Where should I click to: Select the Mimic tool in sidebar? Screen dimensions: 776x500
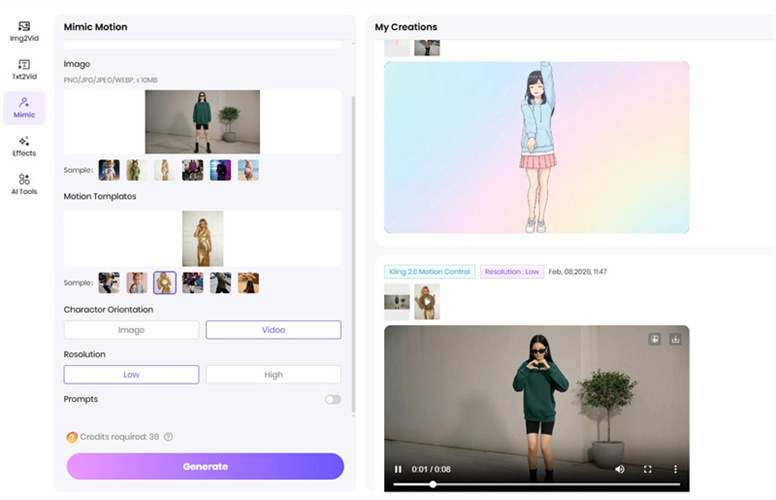24,107
